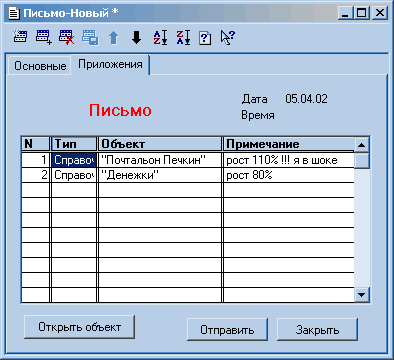
Task: Click the Дата label
Action: click(x=255, y=99)
